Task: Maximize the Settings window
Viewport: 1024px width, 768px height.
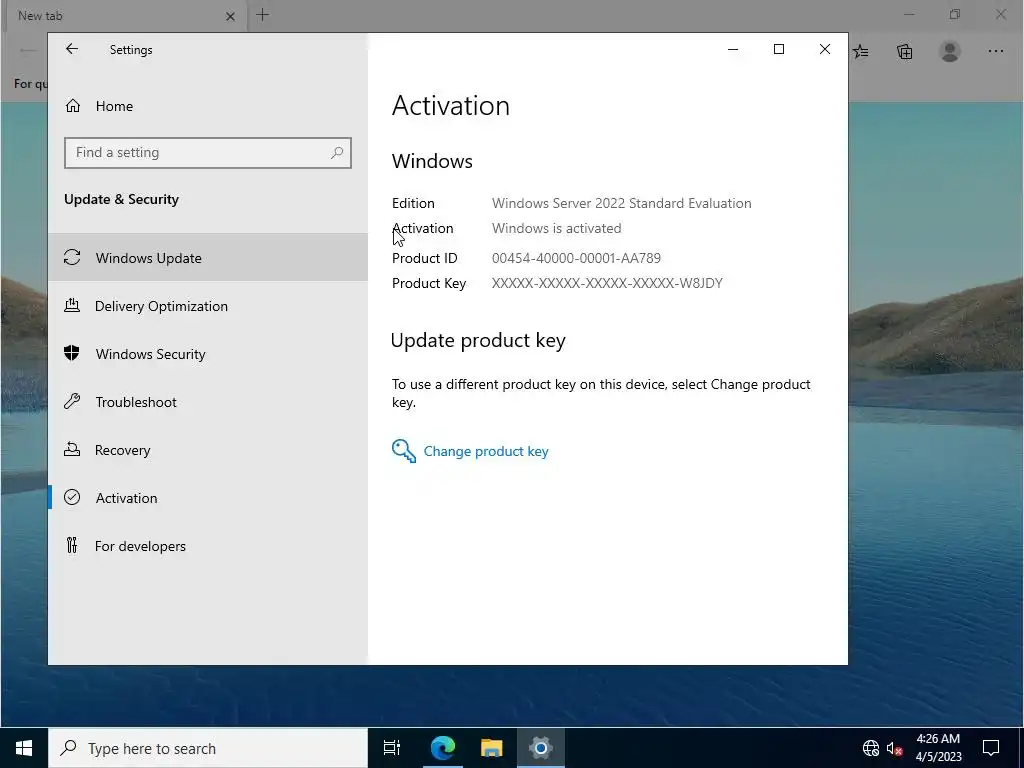Action: tap(778, 49)
